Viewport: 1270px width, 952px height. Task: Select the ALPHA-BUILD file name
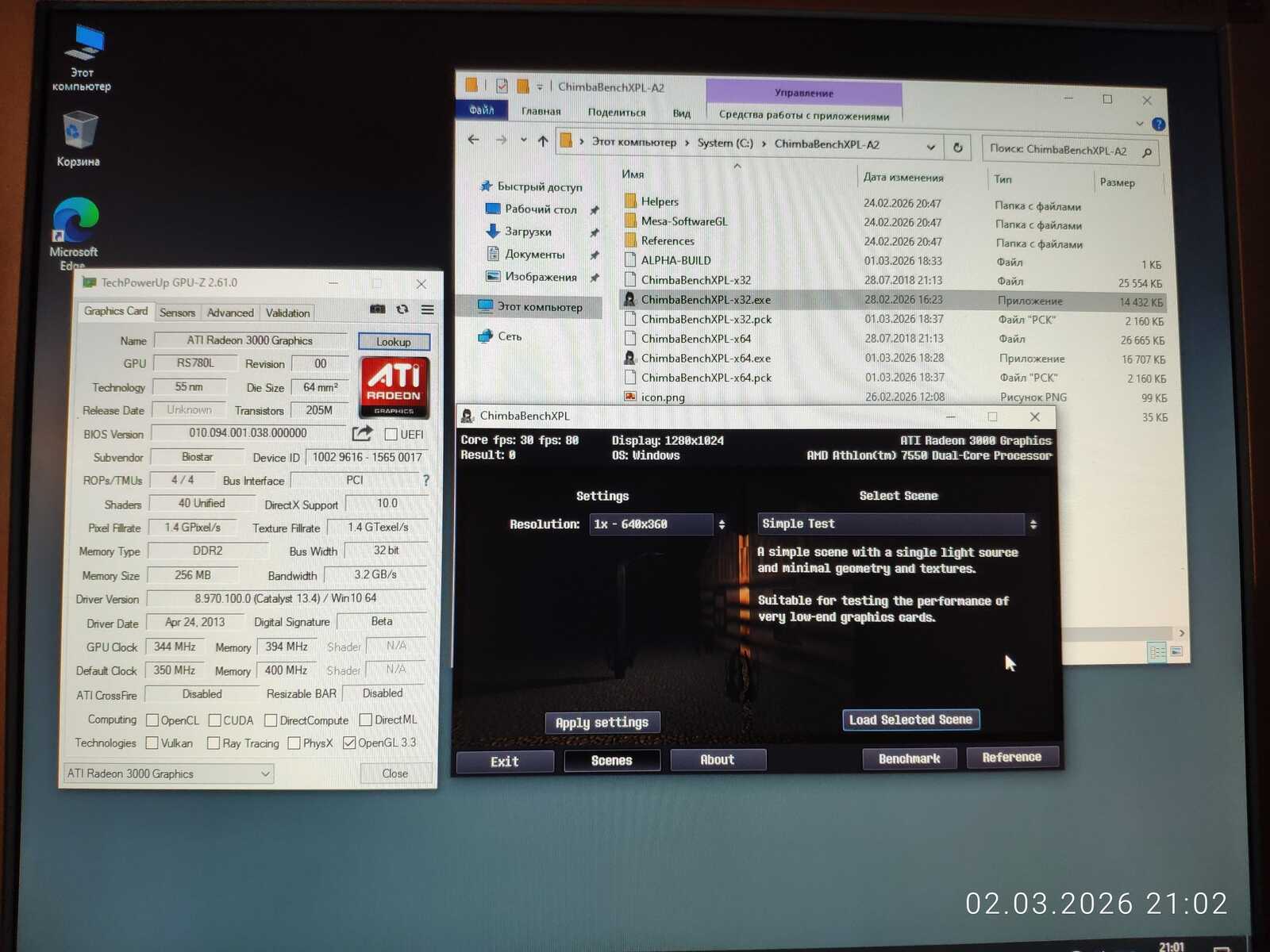676,260
